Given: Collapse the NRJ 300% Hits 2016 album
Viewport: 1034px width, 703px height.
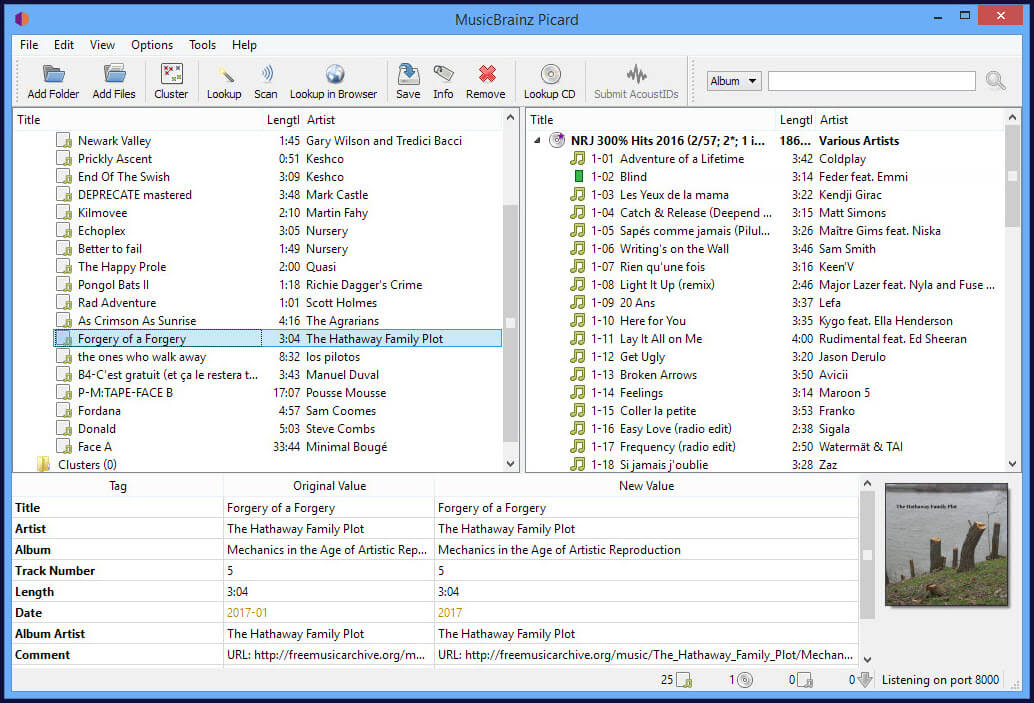Looking at the screenshot, I should (x=537, y=140).
